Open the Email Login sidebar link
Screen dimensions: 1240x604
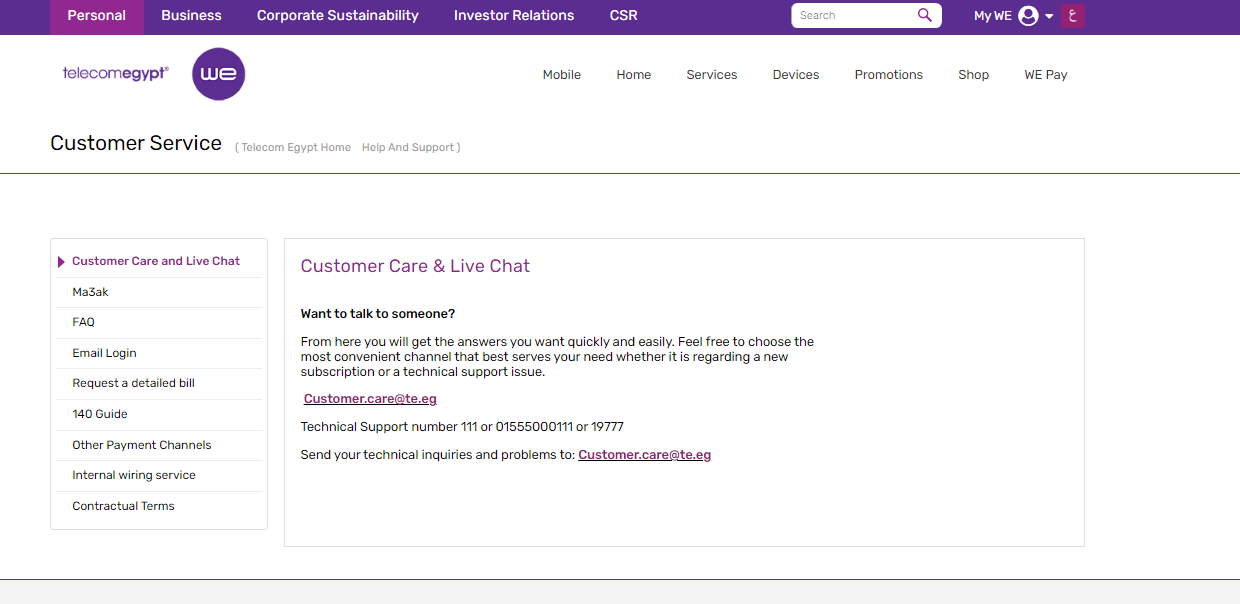104,353
